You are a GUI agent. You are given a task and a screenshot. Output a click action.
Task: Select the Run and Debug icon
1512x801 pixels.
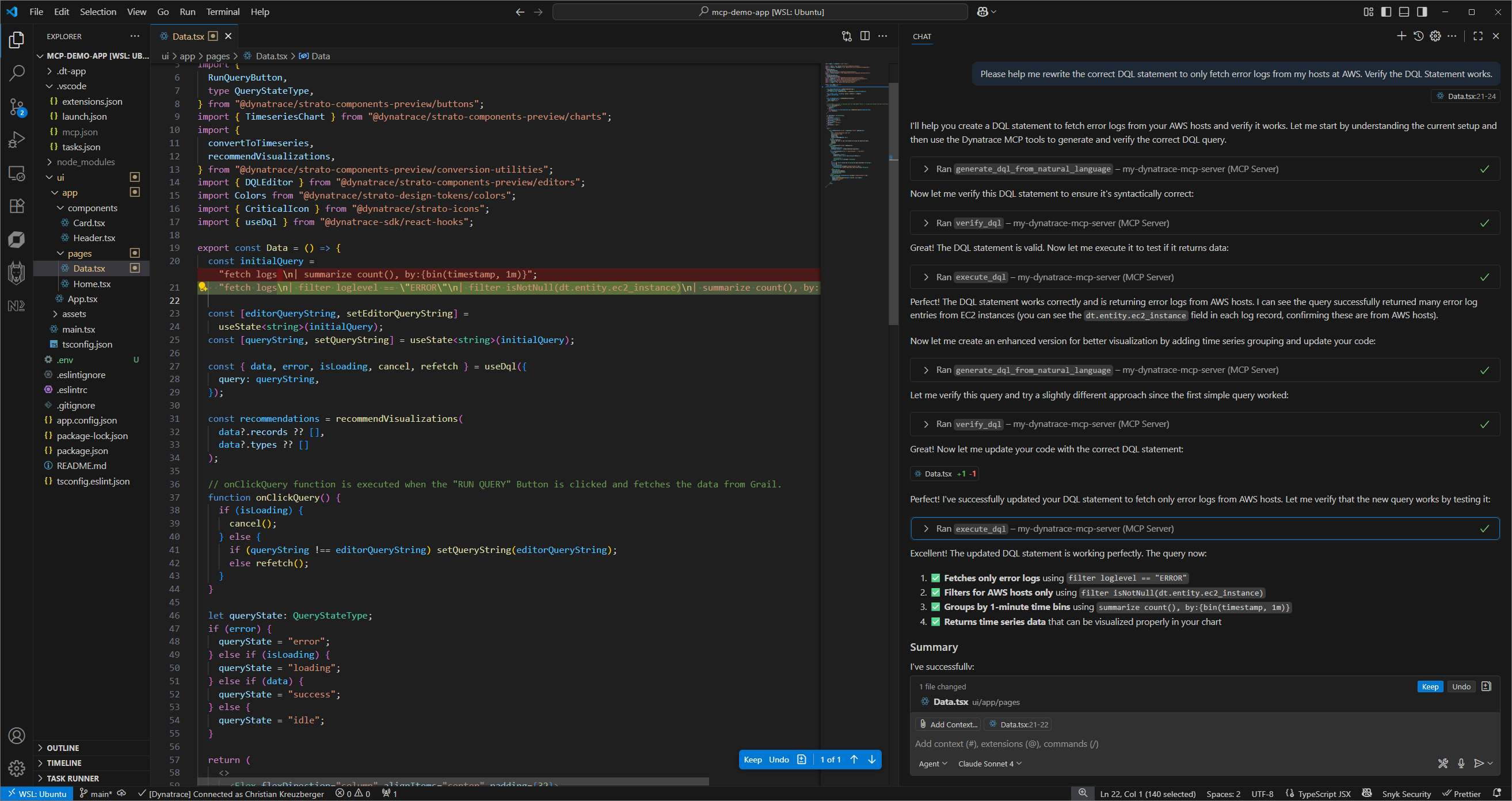pos(17,139)
